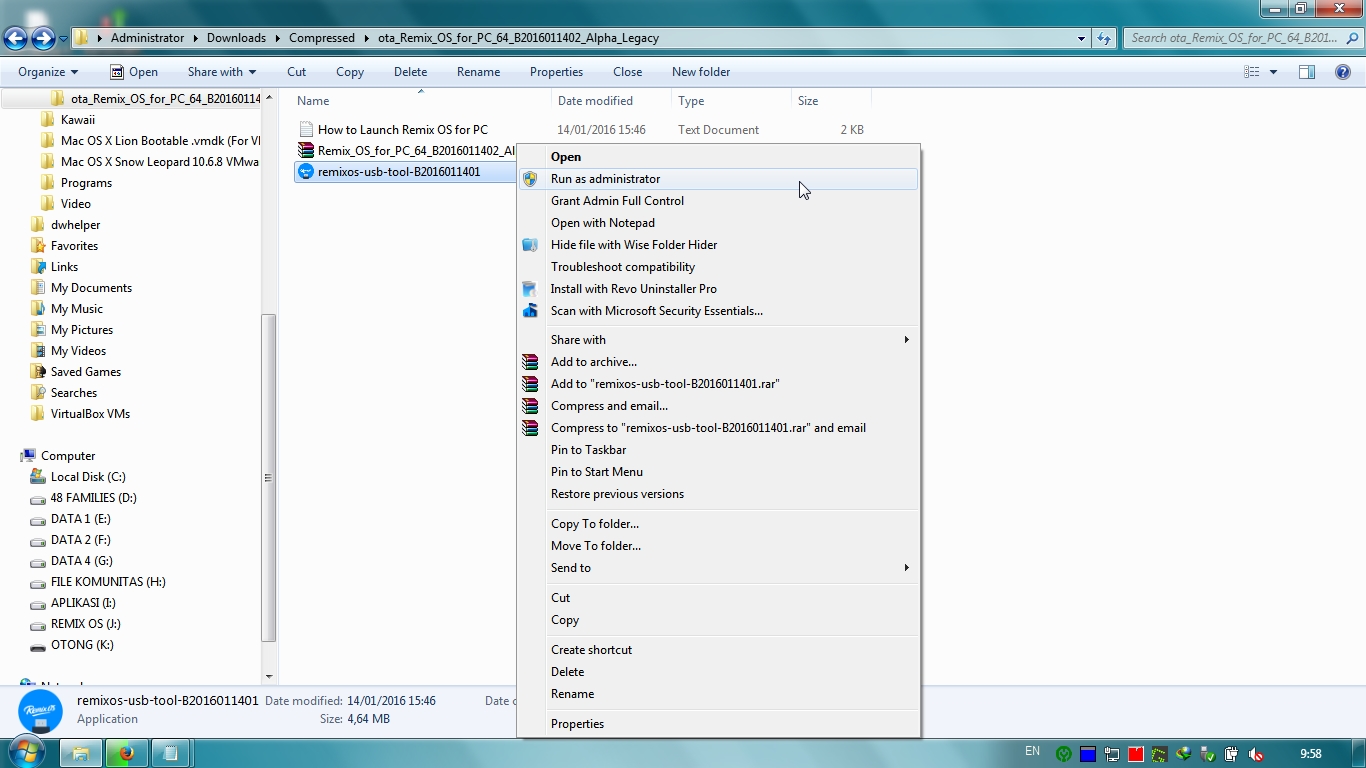The height and width of the screenshot is (768, 1366).
Task: Click the Forward navigation arrow
Action: (43, 39)
